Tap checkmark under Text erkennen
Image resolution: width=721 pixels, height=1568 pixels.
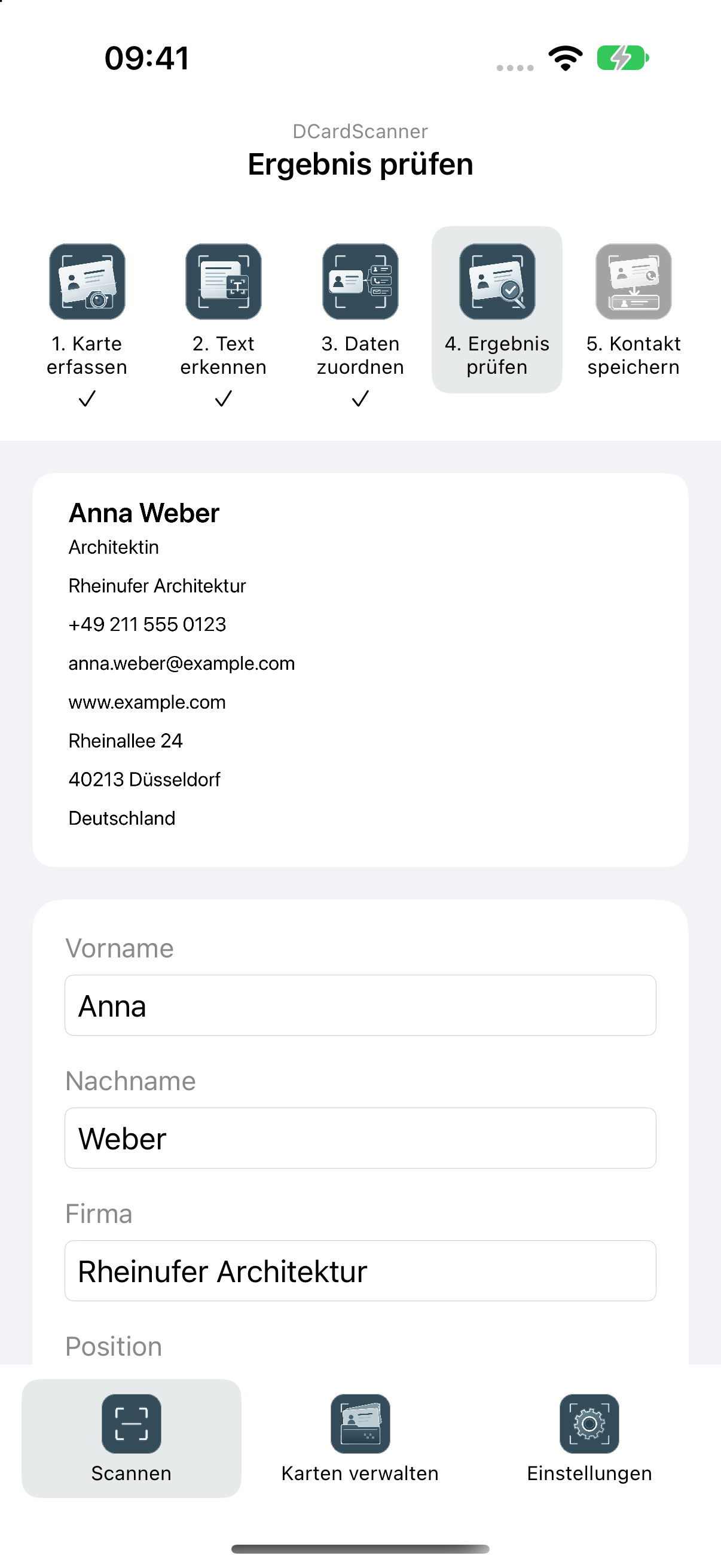click(224, 399)
